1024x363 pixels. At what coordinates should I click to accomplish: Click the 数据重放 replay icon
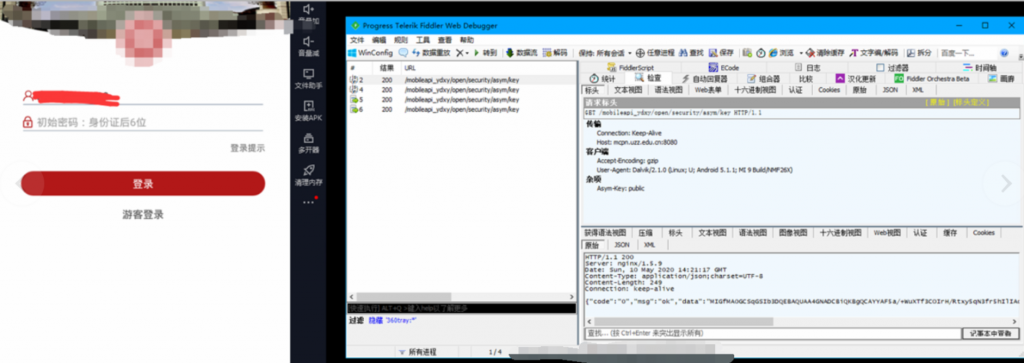tap(431, 53)
